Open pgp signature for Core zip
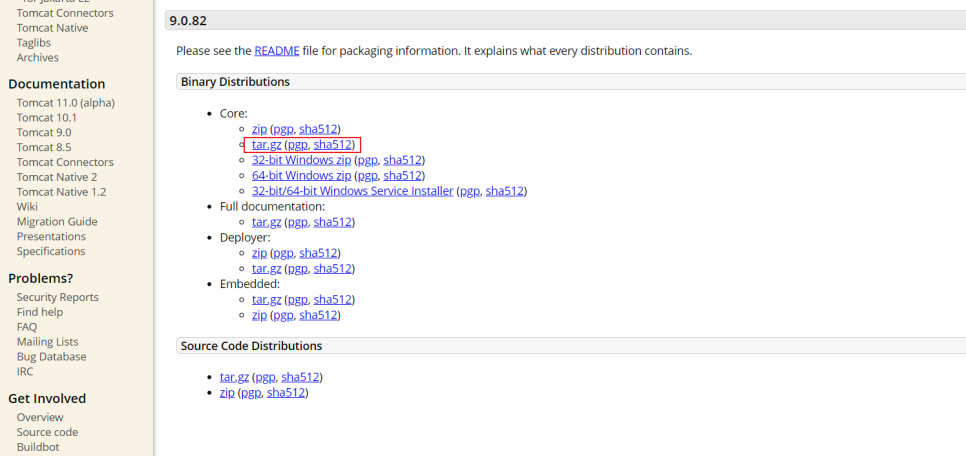 [x=283, y=129]
